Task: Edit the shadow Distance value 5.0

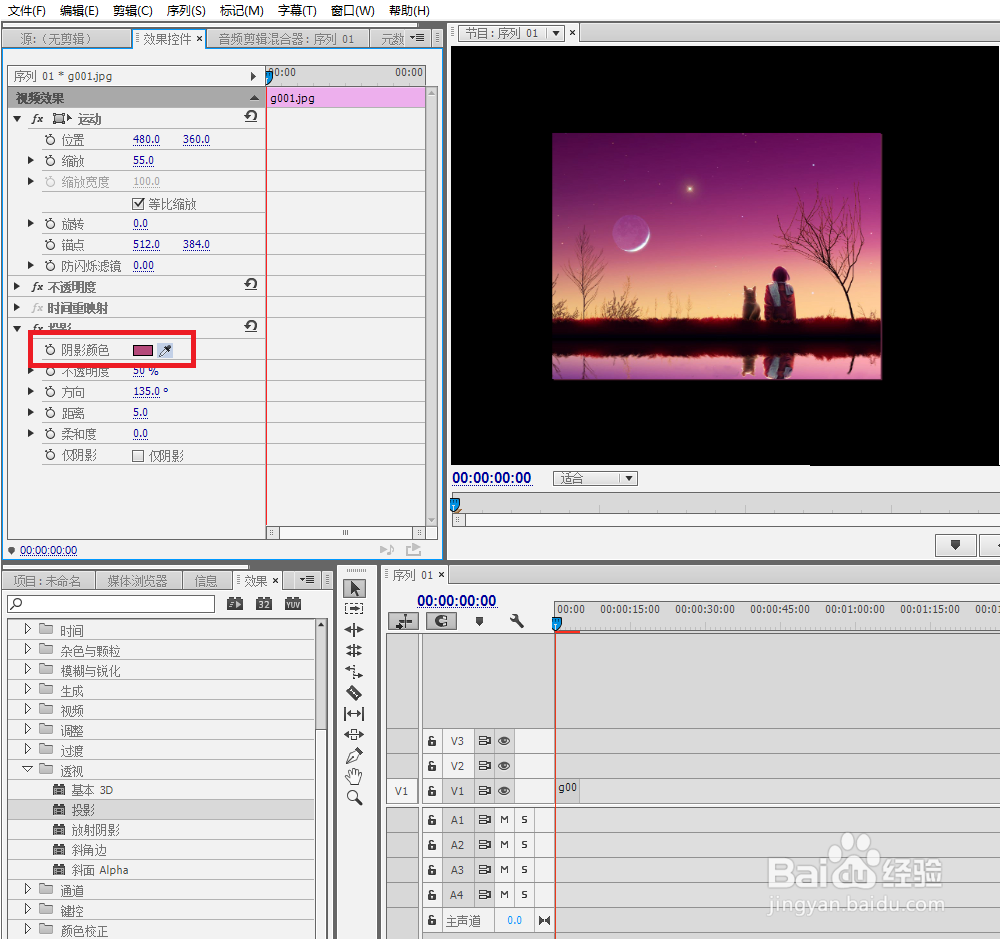Action: (x=140, y=413)
